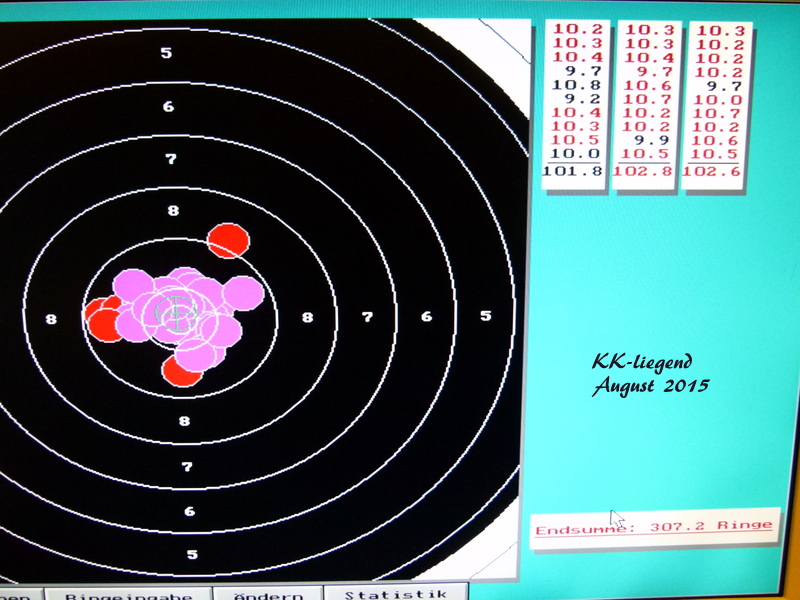Screen dimensions: 800x600
Task: Select the 9.2 score in first series
Action: pos(581,100)
